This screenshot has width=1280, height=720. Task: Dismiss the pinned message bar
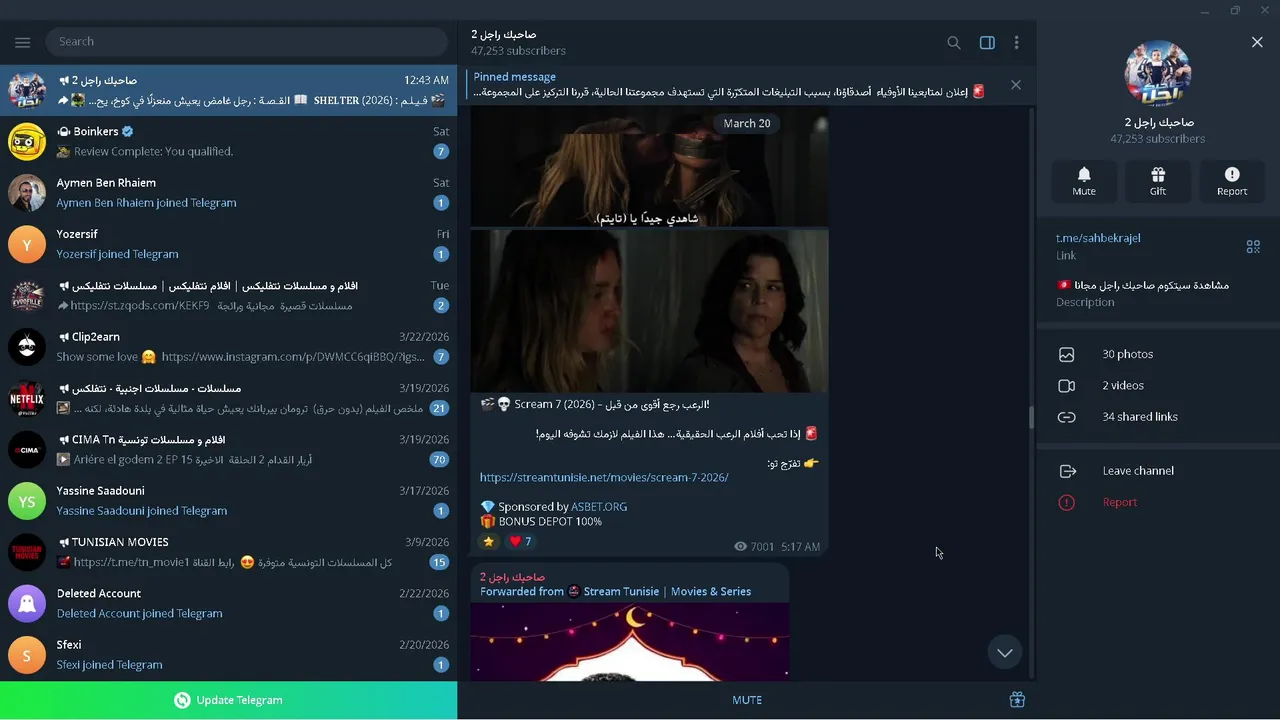pyautogui.click(x=1016, y=85)
